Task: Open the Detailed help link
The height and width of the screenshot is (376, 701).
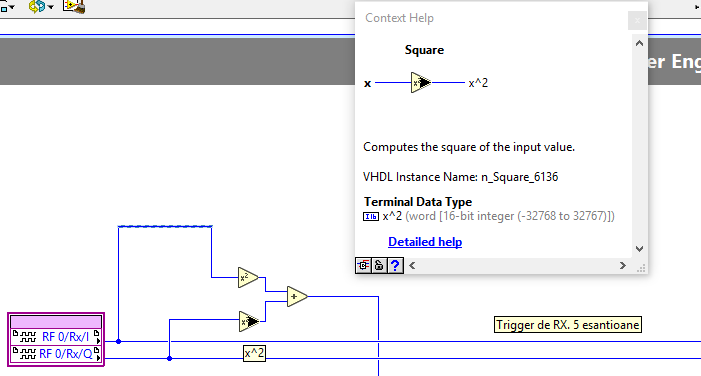Action: point(425,242)
